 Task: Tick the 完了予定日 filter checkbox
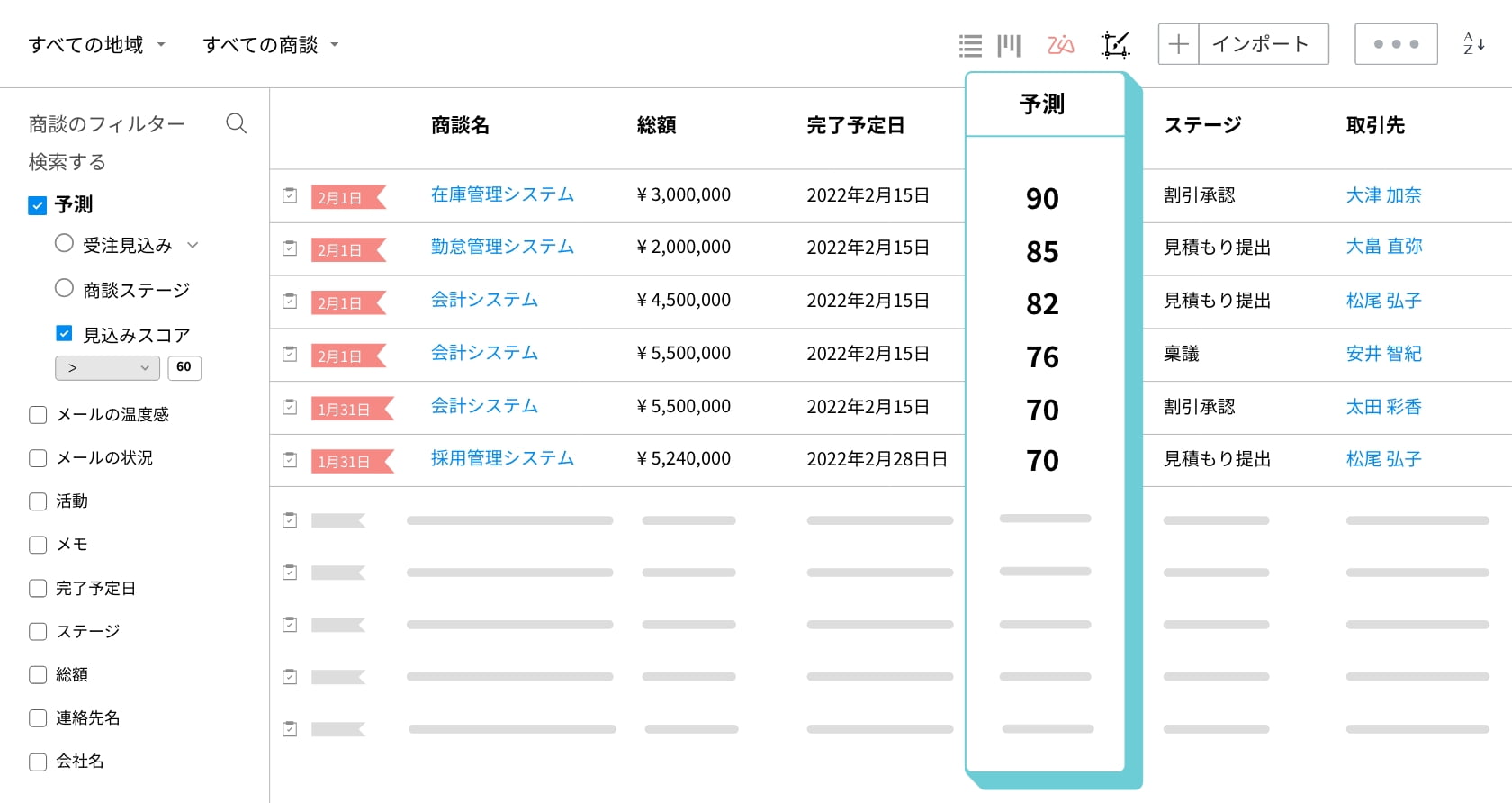pyautogui.click(x=38, y=589)
